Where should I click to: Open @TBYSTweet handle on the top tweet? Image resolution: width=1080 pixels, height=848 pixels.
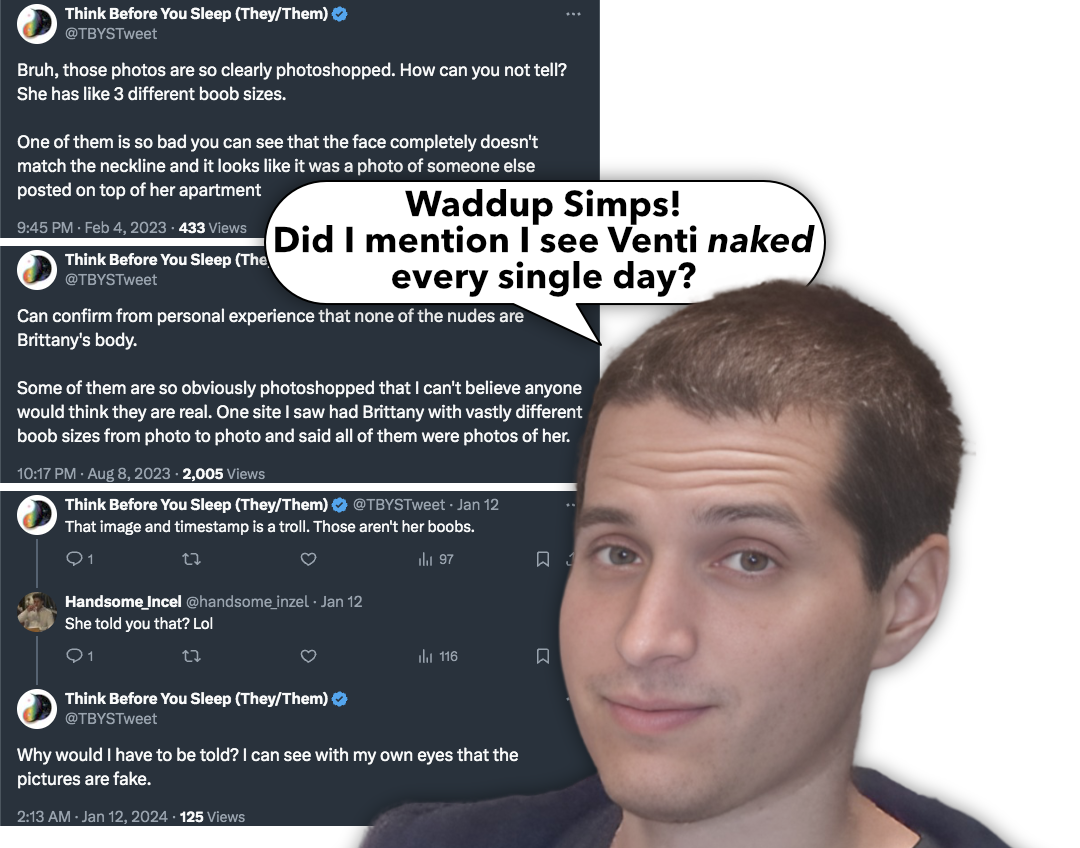[111, 34]
